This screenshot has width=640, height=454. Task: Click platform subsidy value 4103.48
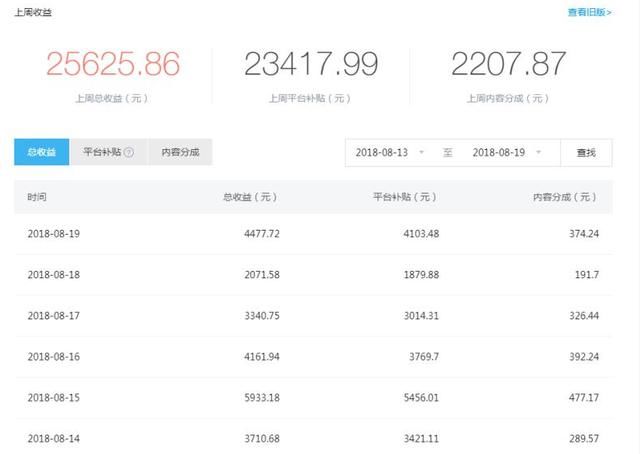(421, 234)
